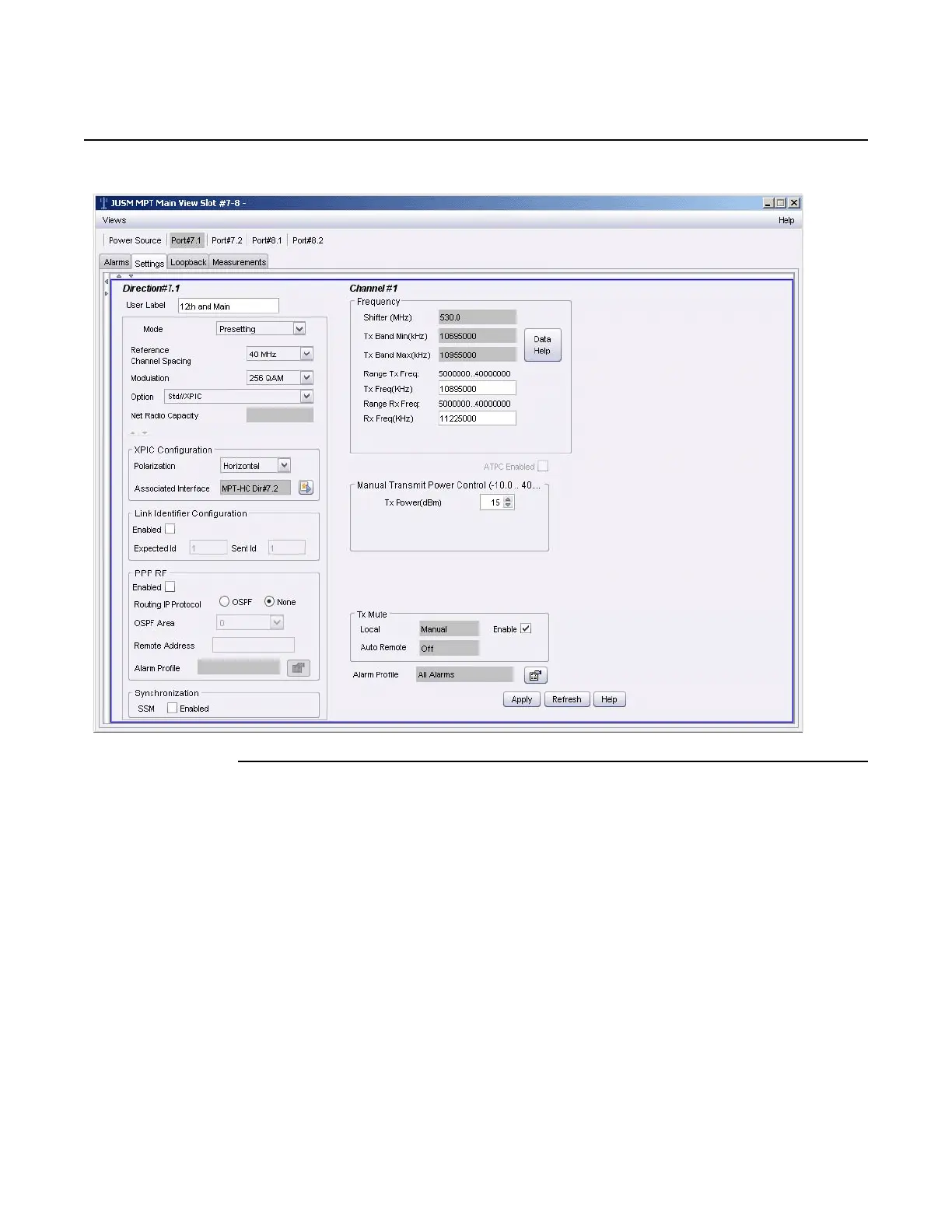Click the Data Help button
Image resolution: width=952 pixels, height=1232 pixels.
point(542,345)
